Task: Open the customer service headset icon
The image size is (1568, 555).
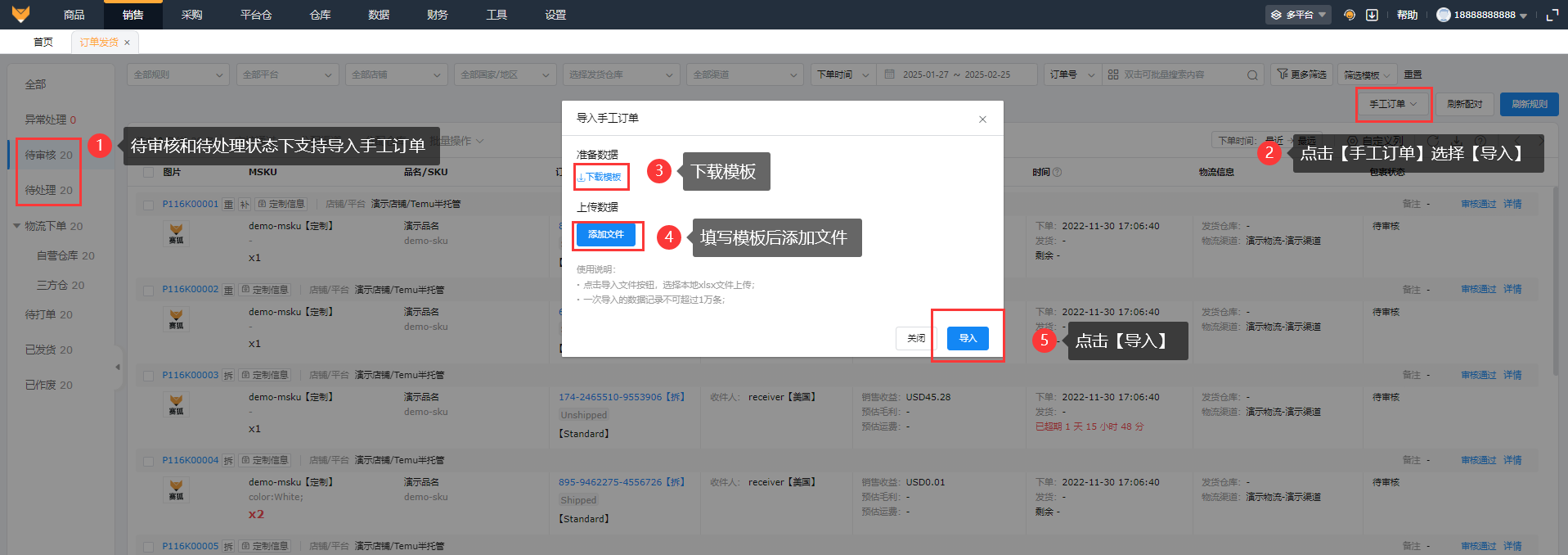Action: click(x=1350, y=15)
